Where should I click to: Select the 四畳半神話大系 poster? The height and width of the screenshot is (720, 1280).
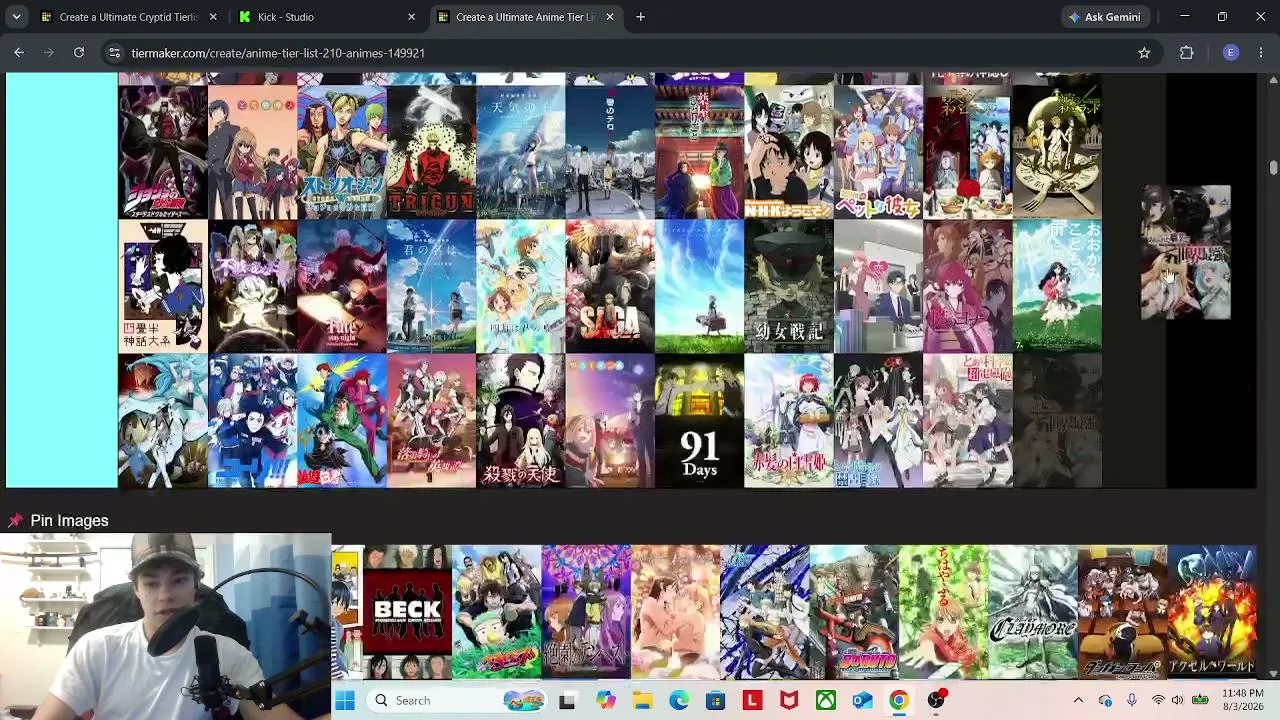pos(163,287)
